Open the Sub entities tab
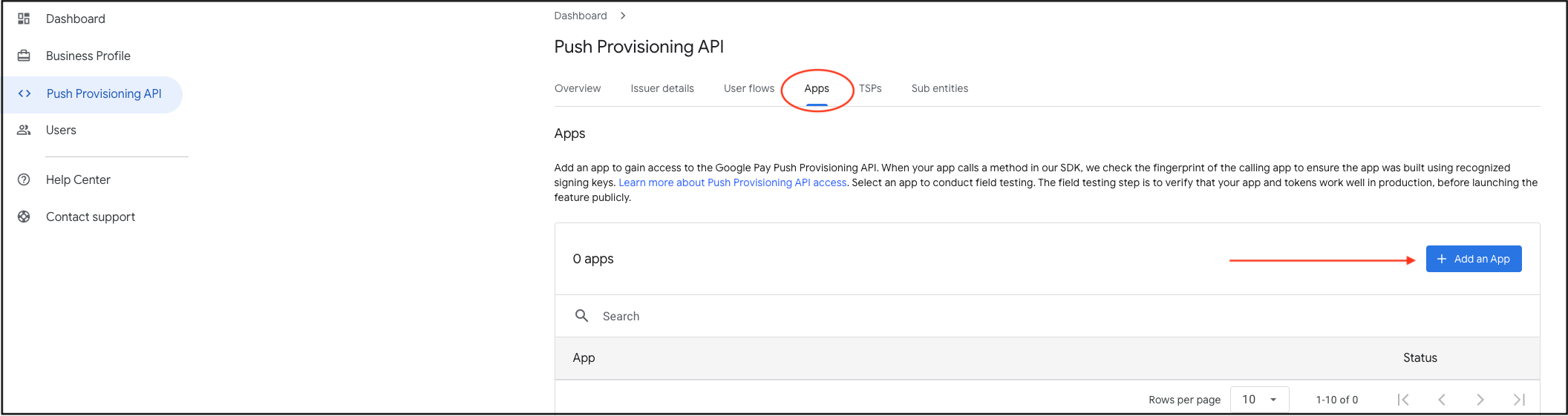Viewport: 1568px width, 416px height. 940,88
